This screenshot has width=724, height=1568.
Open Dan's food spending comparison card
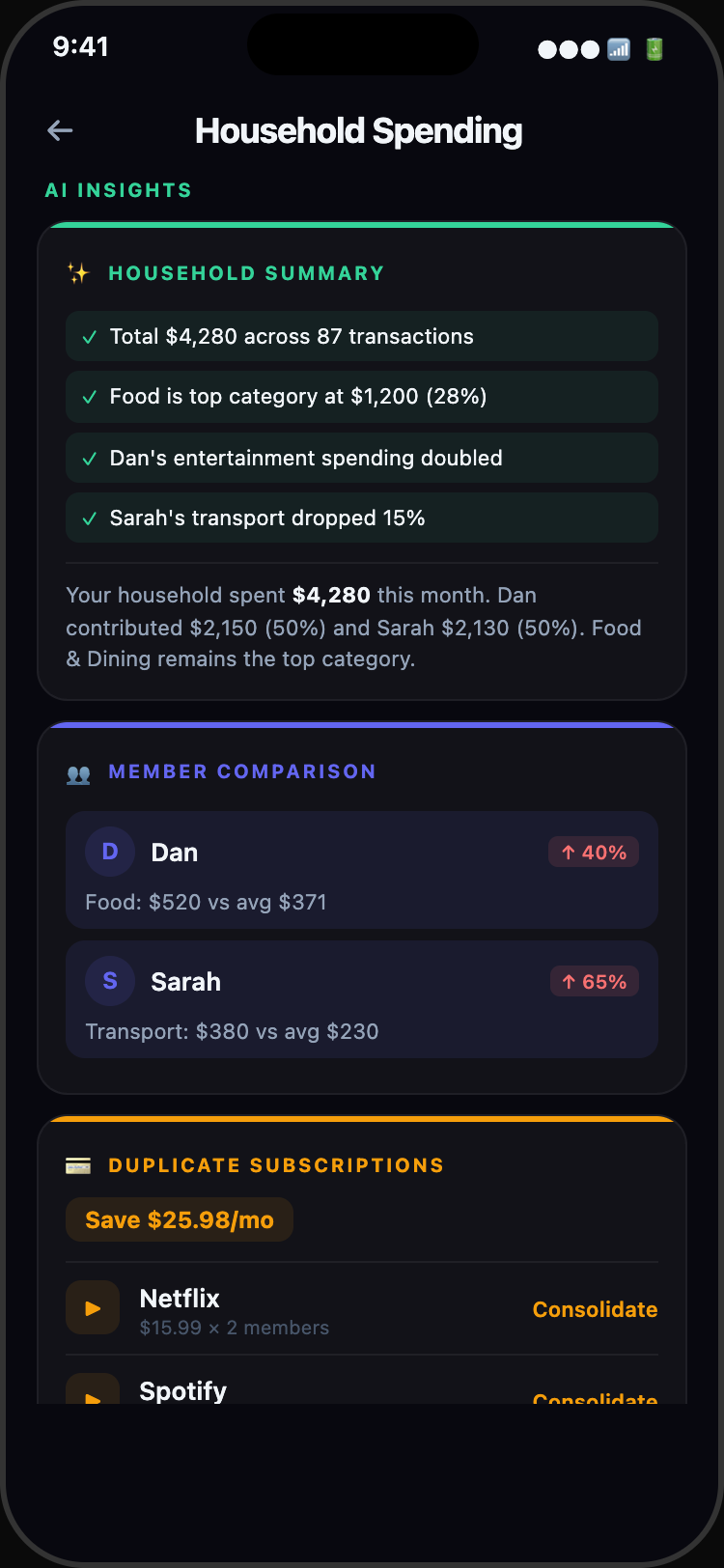[361, 871]
